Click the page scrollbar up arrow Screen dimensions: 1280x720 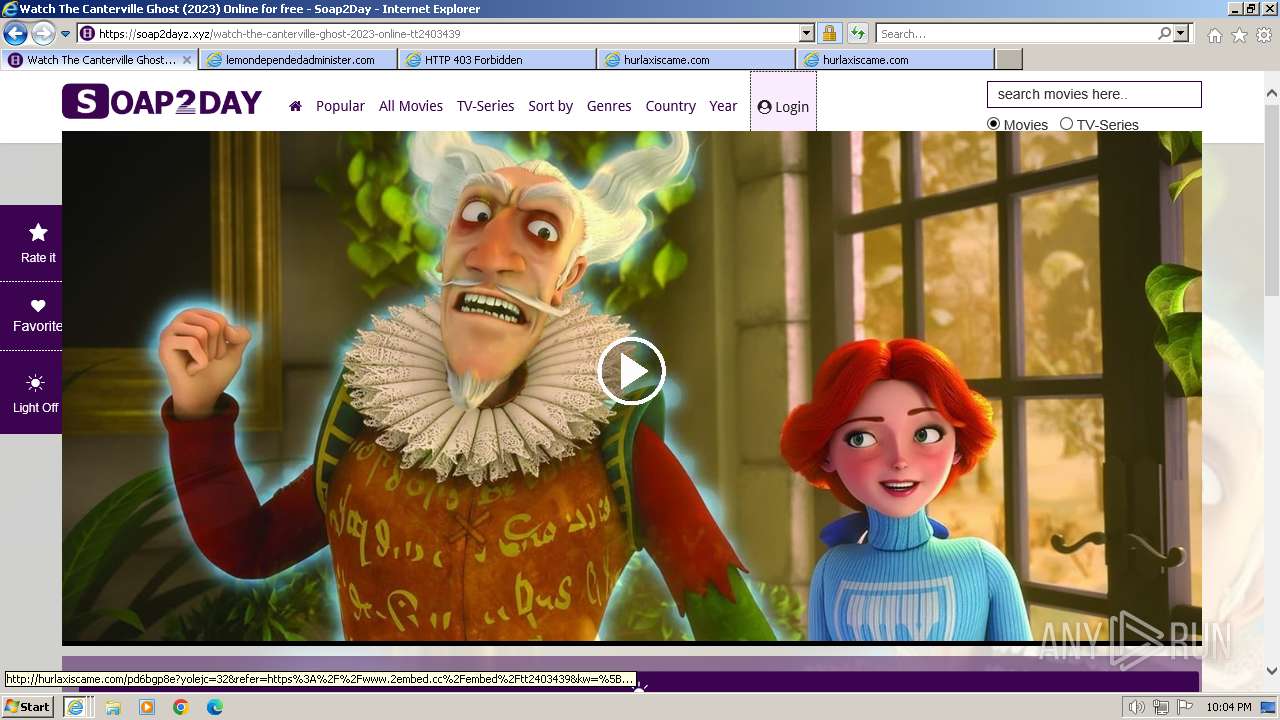point(1271,94)
